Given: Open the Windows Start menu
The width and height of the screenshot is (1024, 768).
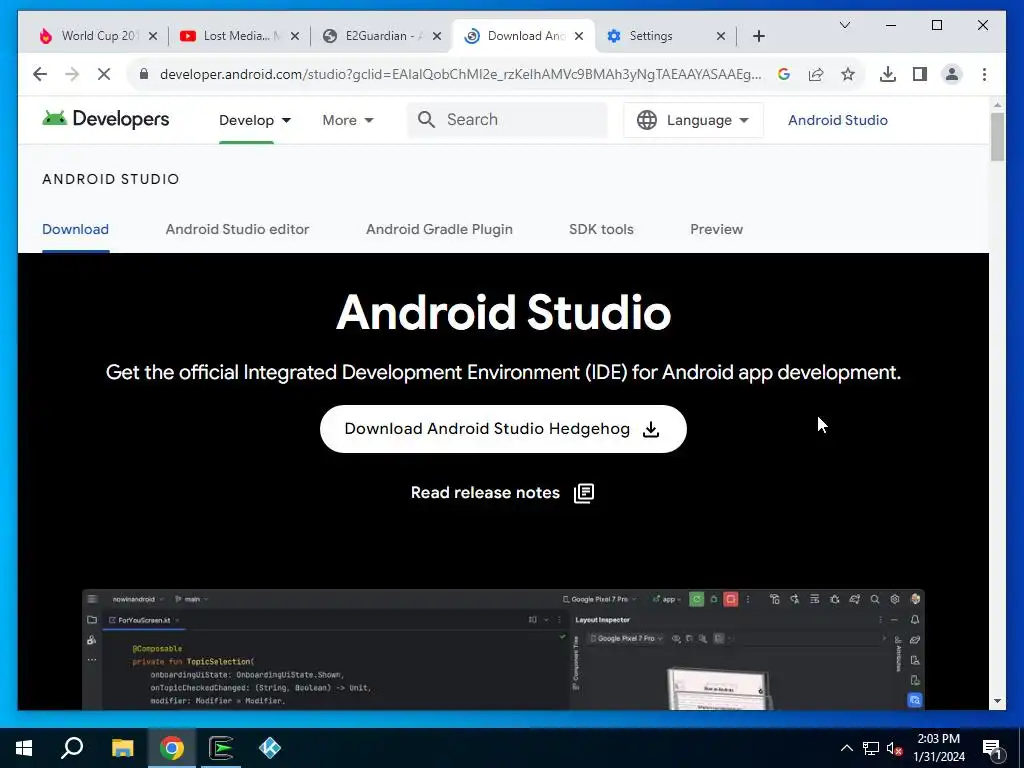Looking at the screenshot, I should (24, 748).
